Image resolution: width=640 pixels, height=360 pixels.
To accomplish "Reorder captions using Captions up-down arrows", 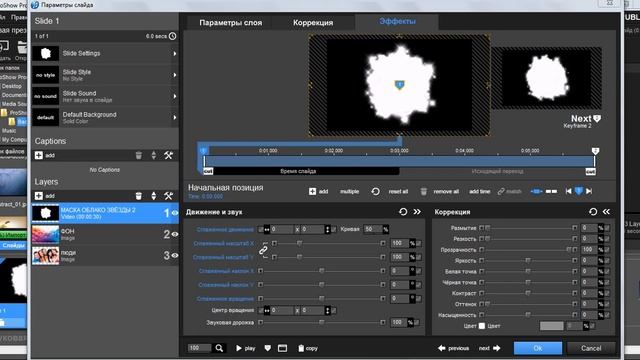I will click(x=153, y=155).
